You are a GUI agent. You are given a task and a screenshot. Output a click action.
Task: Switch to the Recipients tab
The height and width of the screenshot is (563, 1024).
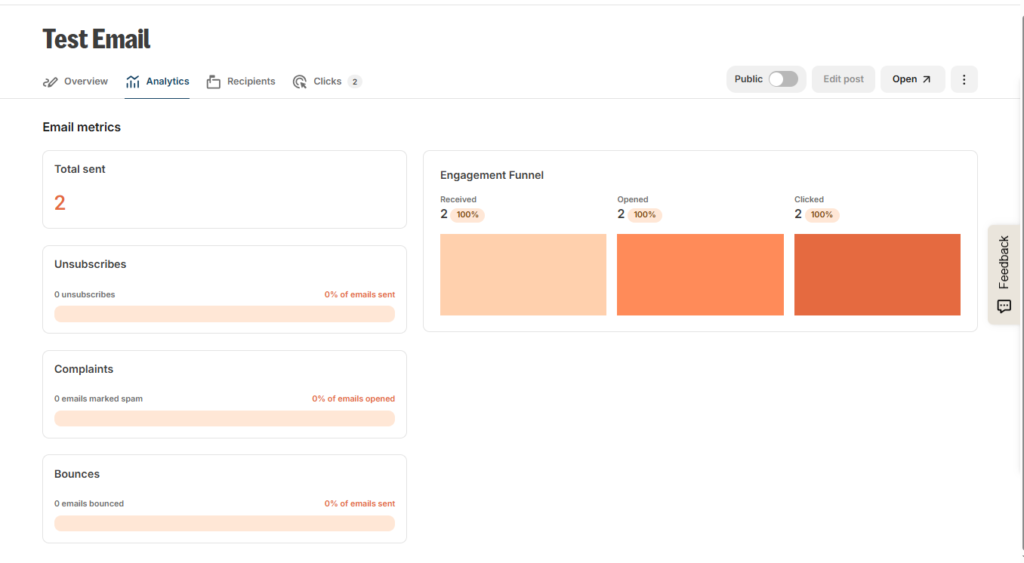(x=241, y=82)
